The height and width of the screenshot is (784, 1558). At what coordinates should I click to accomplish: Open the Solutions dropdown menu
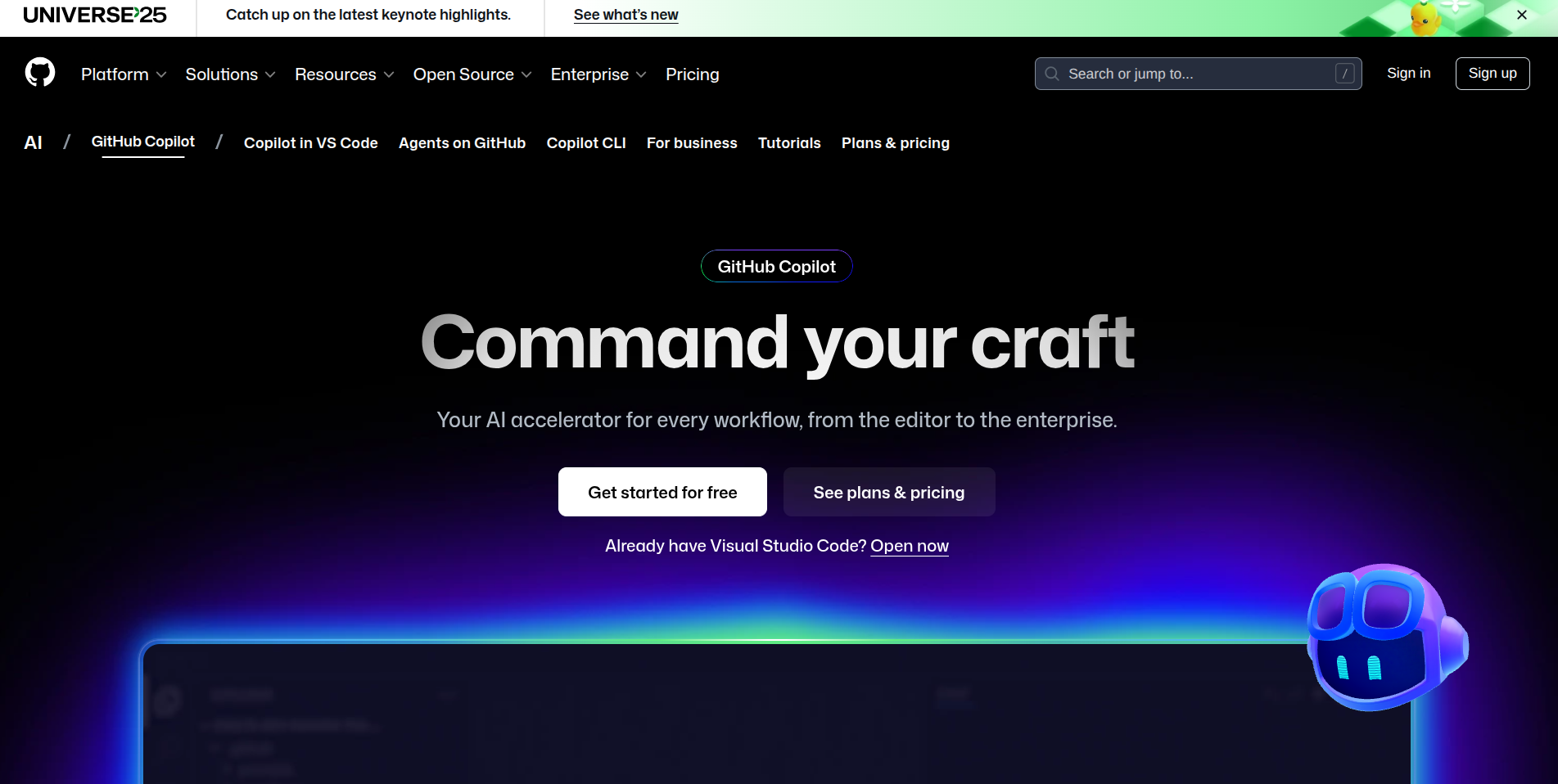coord(230,74)
